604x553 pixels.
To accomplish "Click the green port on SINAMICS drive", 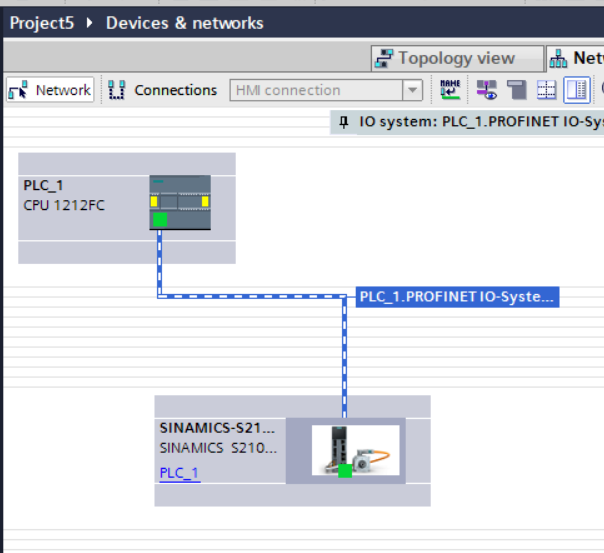I will coord(345,471).
